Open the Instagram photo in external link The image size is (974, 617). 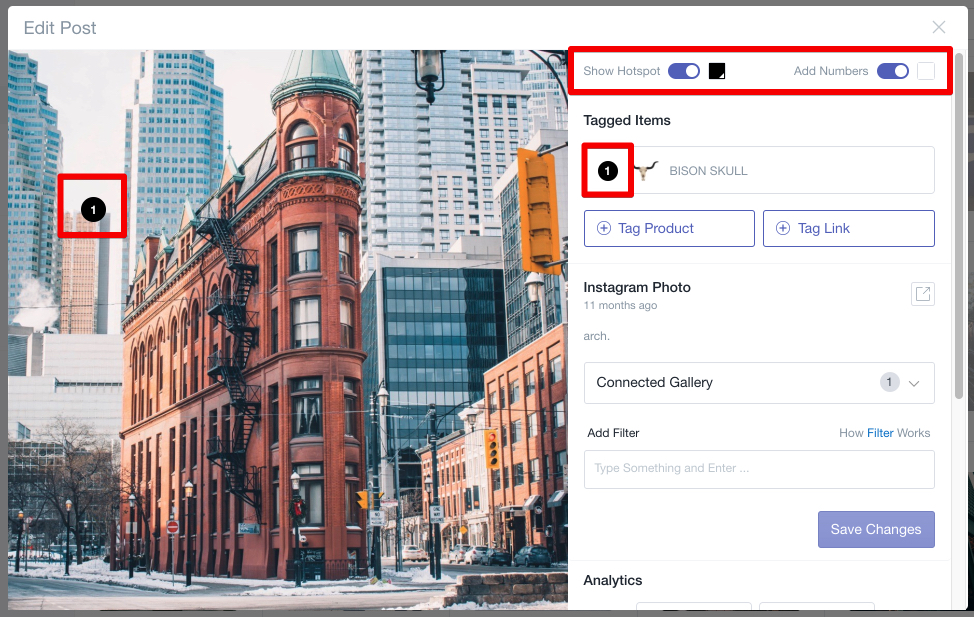(922, 294)
